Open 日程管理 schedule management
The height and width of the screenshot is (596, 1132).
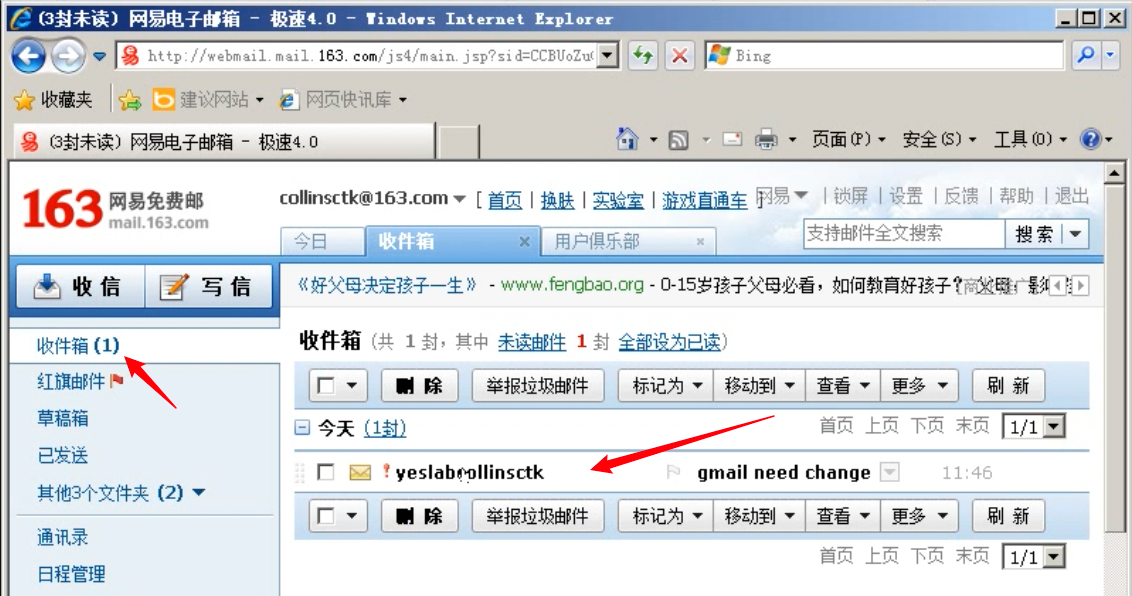71,574
